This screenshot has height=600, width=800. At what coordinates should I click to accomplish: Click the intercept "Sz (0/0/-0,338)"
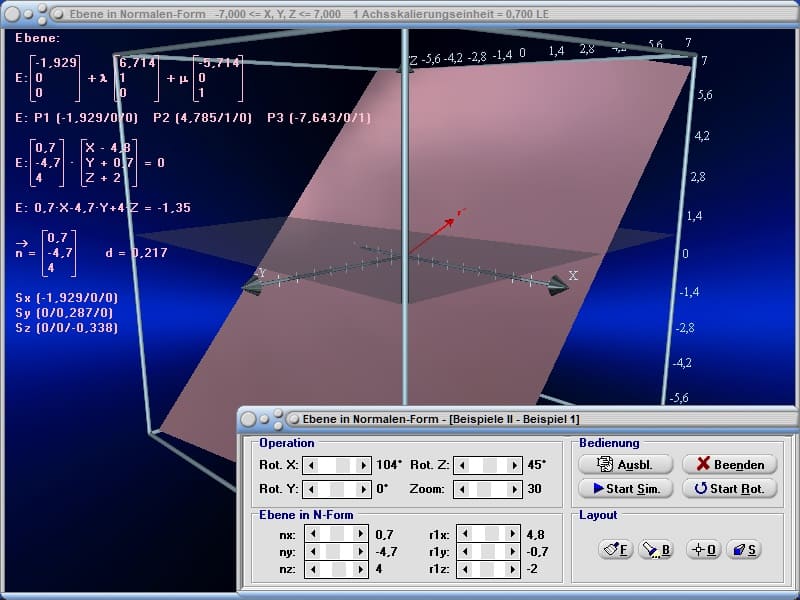(x=67, y=328)
